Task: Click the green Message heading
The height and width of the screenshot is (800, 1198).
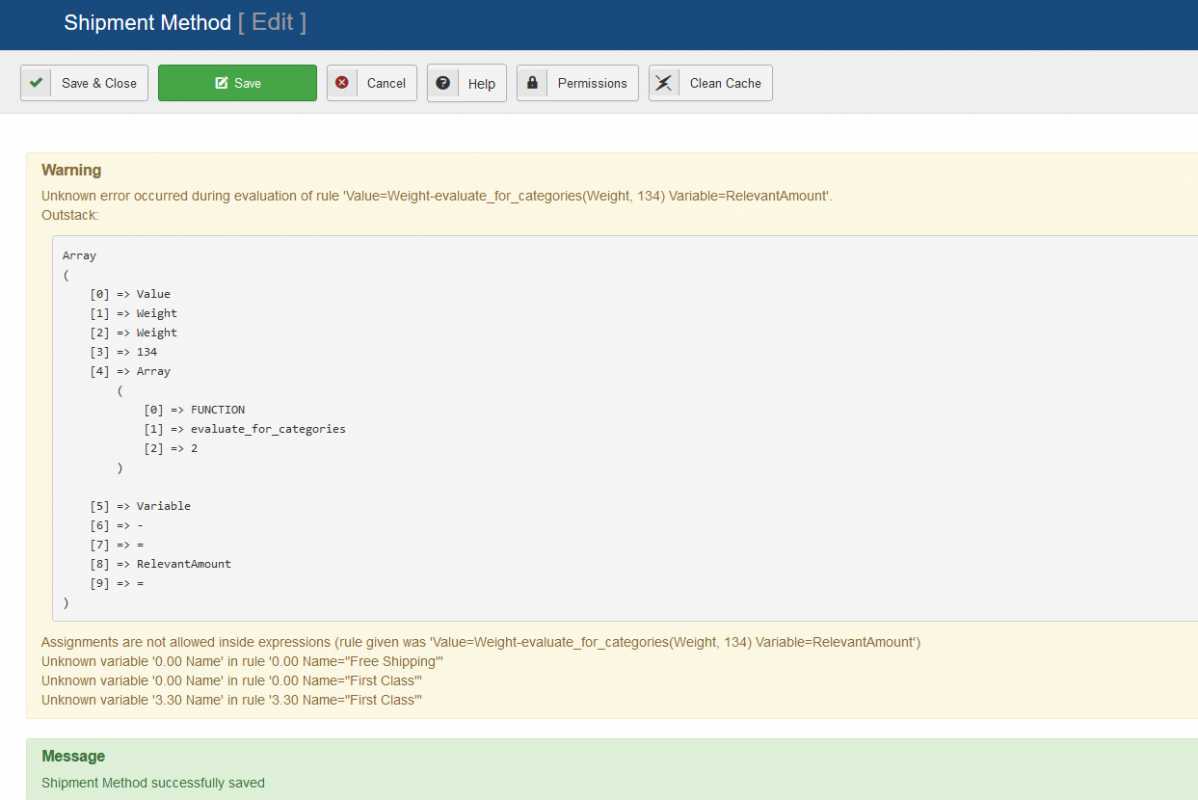Action: click(73, 756)
